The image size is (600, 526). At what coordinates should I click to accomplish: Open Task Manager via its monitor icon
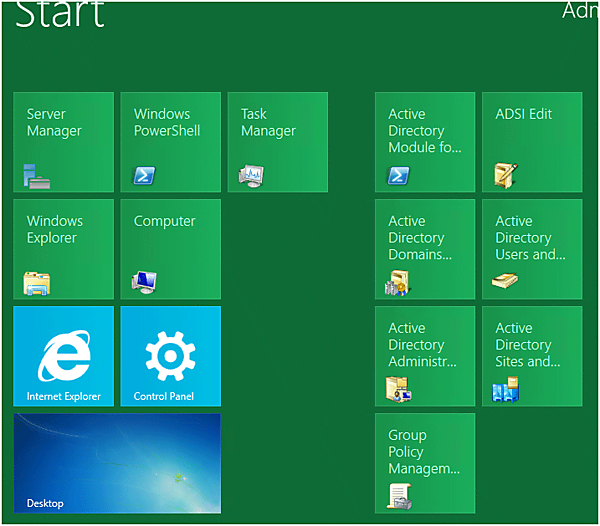(x=251, y=176)
